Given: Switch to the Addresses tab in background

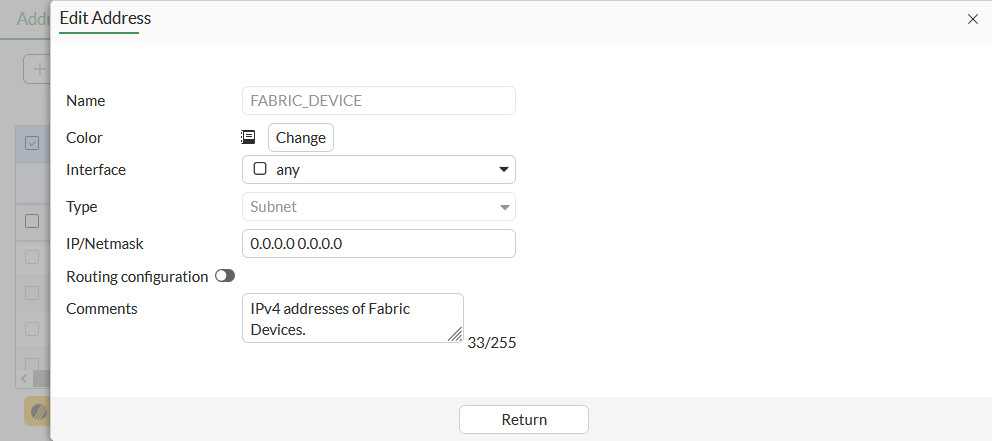Looking at the screenshot, I should pyautogui.click(x=32, y=19).
